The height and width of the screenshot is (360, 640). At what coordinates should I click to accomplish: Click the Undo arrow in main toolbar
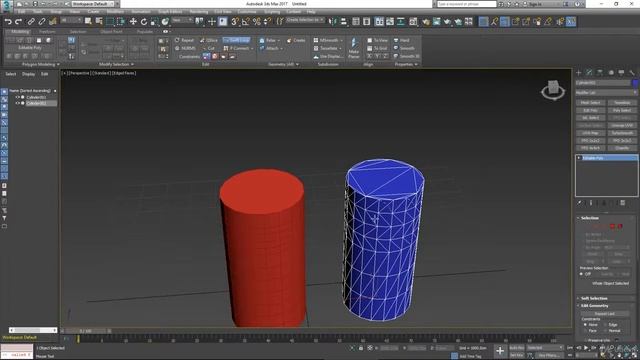pos(8,22)
